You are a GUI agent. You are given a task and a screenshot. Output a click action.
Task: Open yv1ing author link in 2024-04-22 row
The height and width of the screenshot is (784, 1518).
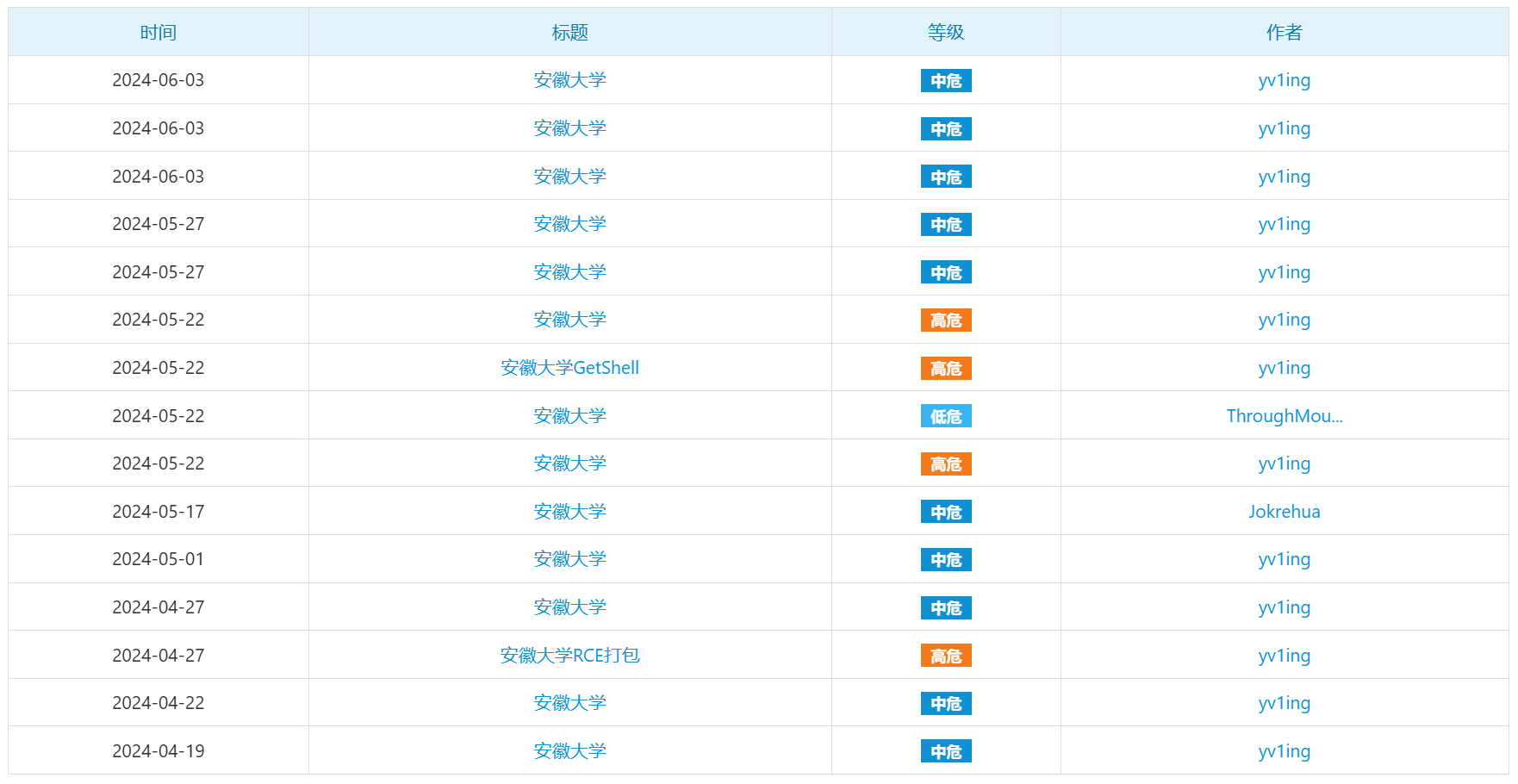tap(1284, 704)
